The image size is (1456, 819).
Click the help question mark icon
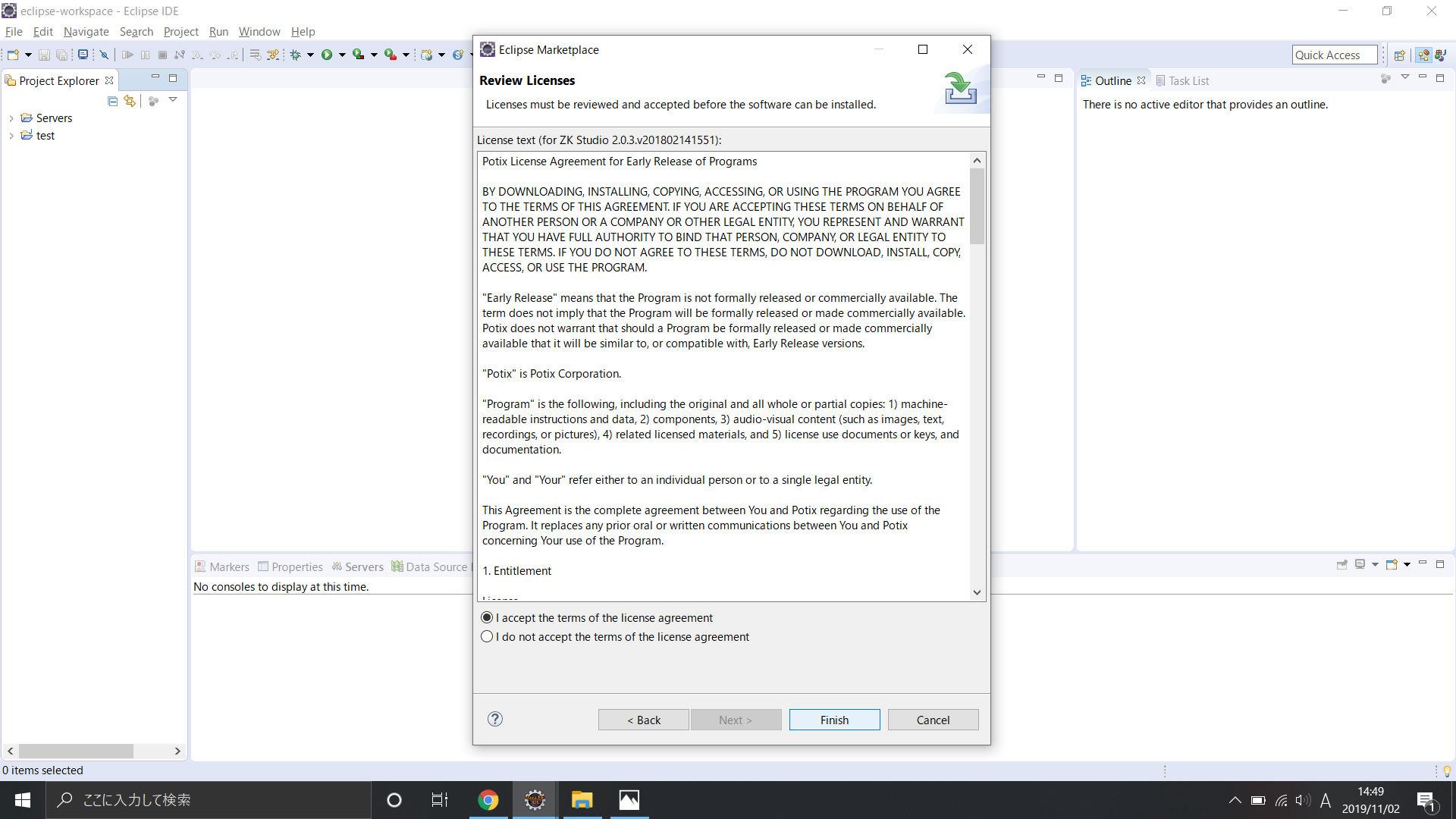click(x=495, y=719)
